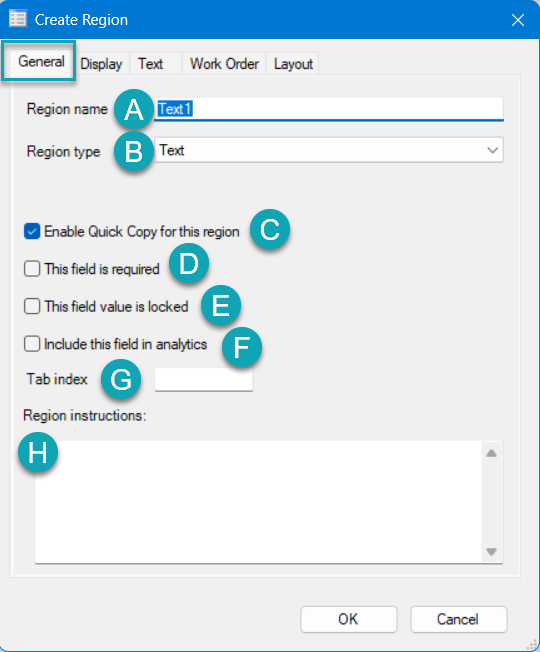Screen dimensions: 540x652
Task: Click the teal H marker badge
Action: [38, 452]
